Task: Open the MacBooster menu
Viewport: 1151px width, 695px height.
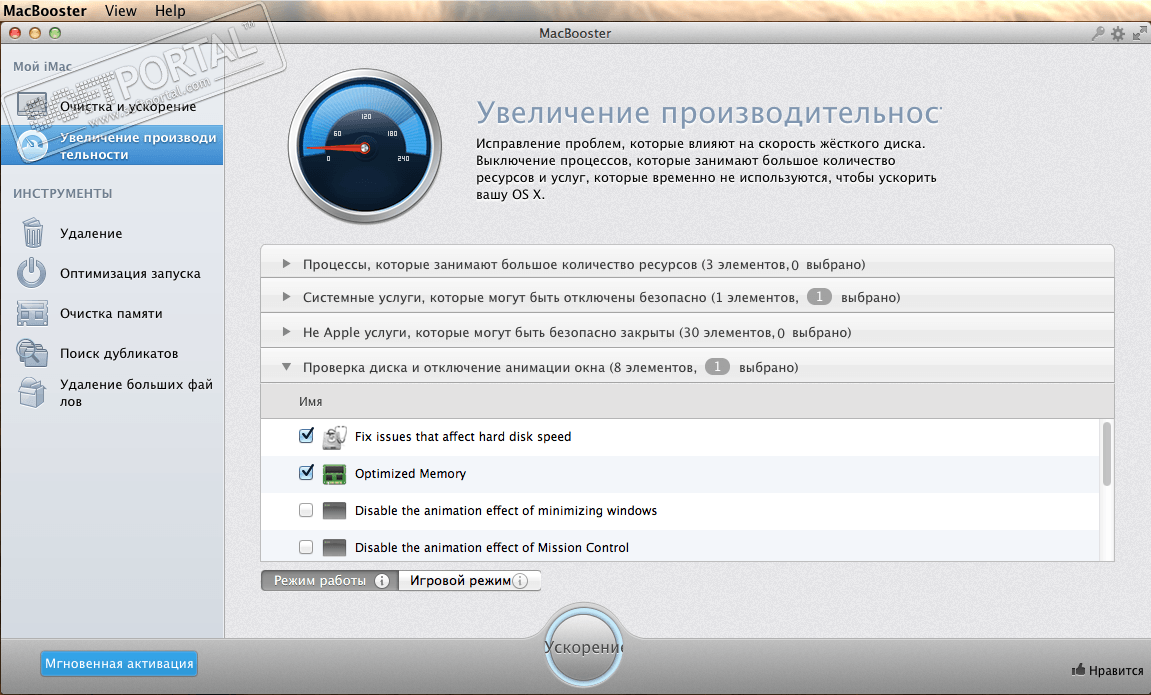Action: (45, 11)
